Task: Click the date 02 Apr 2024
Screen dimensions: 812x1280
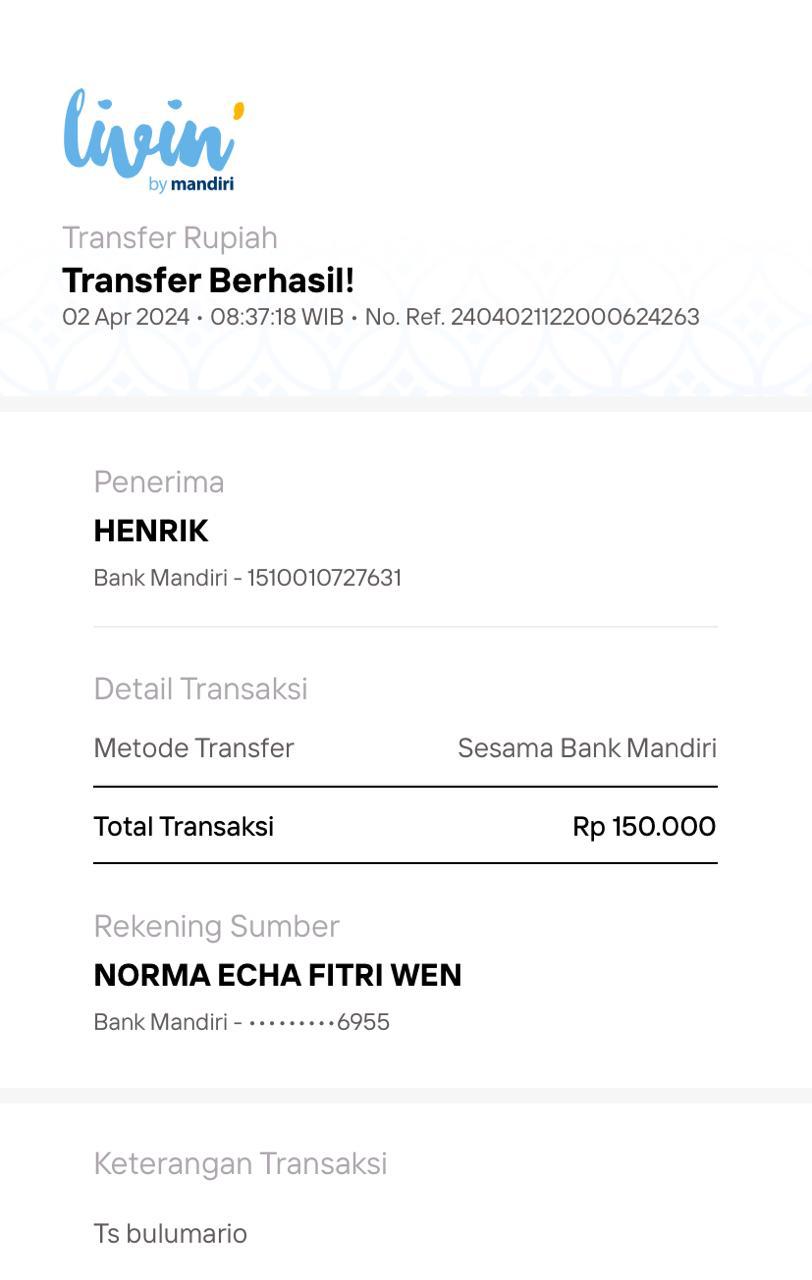Action: [x=126, y=317]
